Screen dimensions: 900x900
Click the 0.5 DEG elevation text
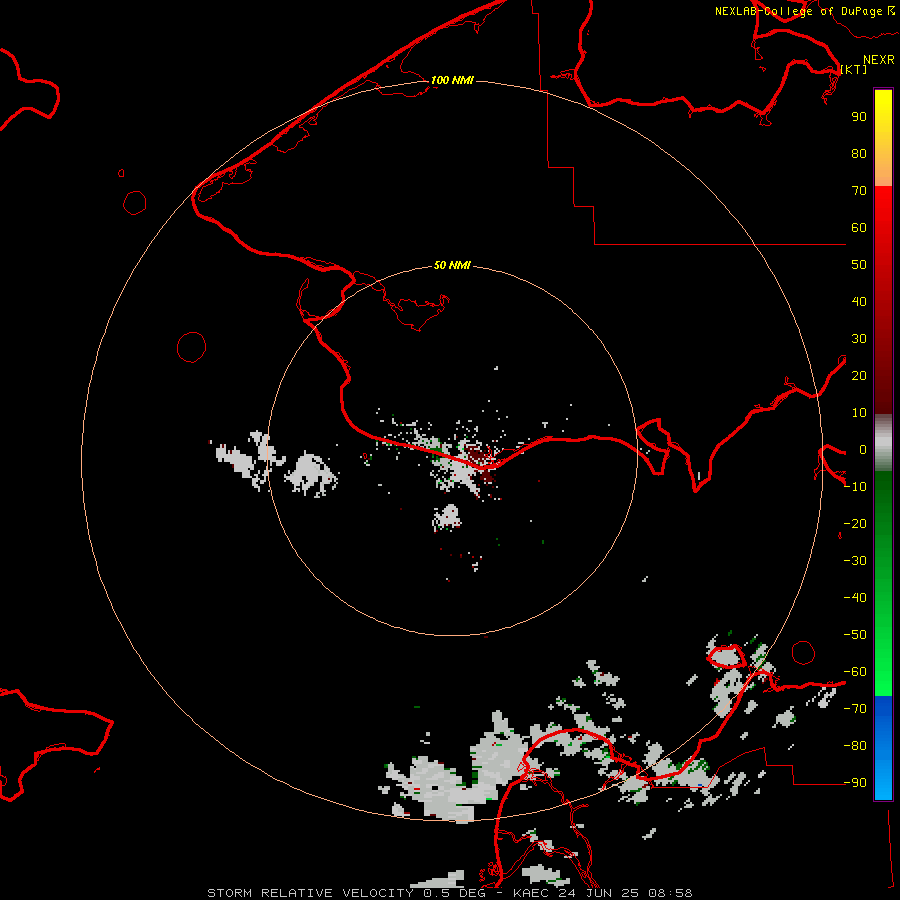point(455,893)
